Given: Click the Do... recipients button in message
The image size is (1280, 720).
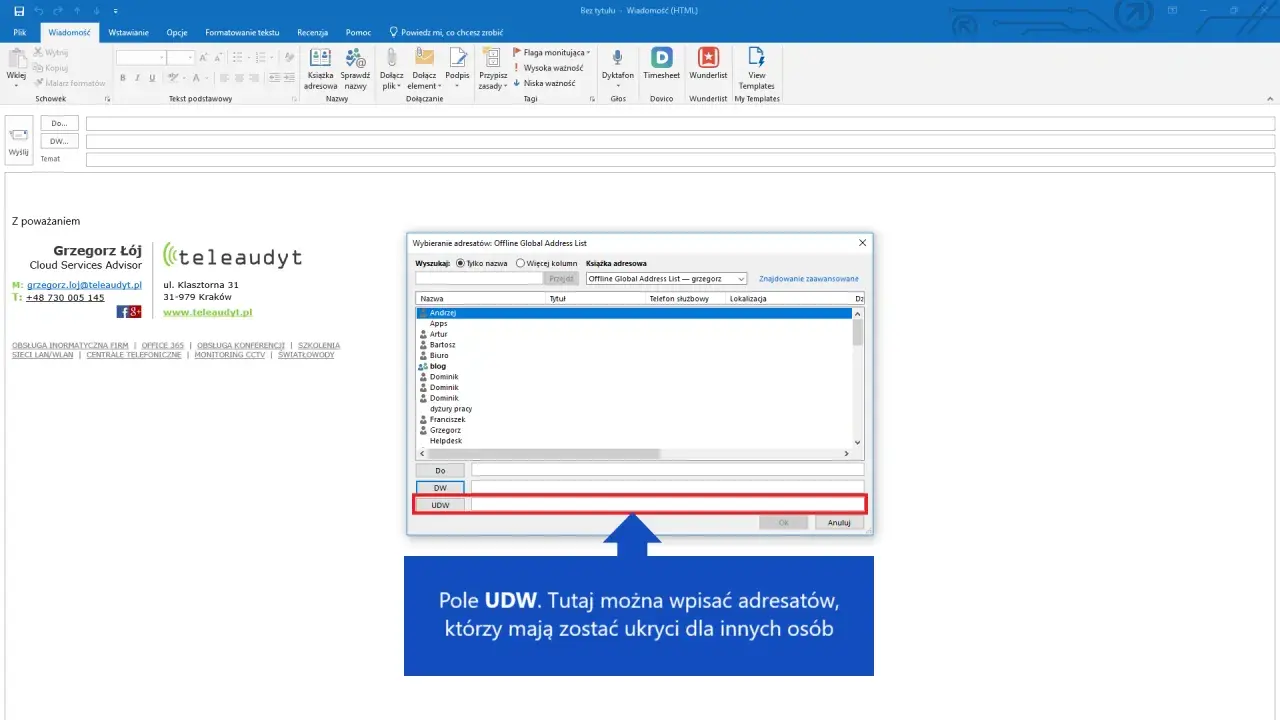Looking at the screenshot, I should pyautogui.click(x=59, y=123).
